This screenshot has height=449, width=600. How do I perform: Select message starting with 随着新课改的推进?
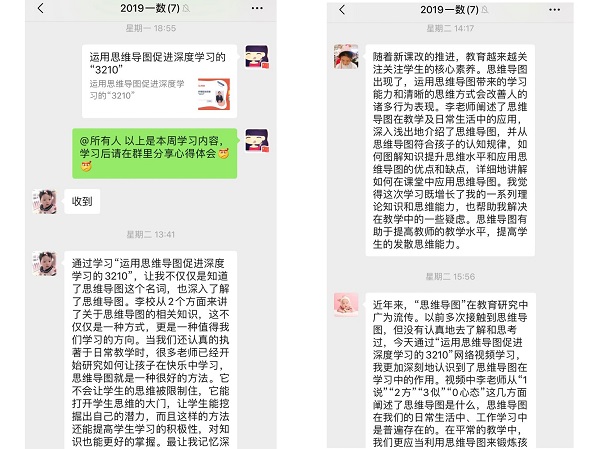pos(450,150)
